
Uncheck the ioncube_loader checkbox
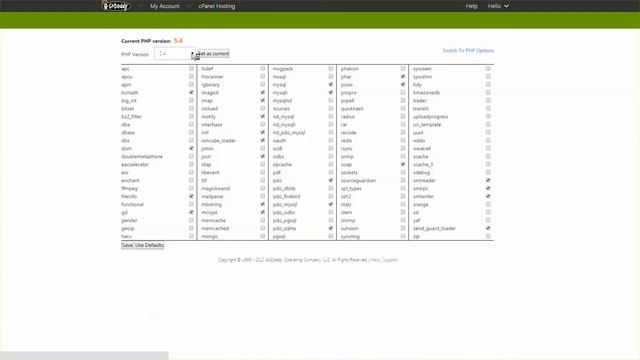(x=263, y=140)
